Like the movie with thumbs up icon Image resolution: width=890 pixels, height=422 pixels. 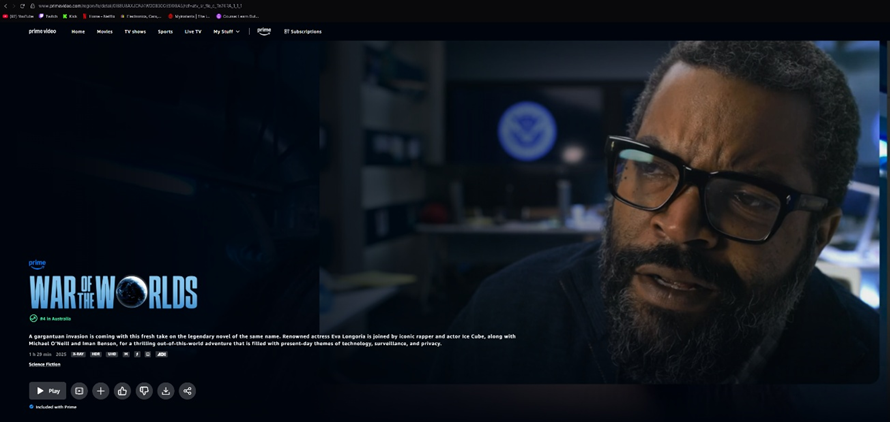tap(122, 391)
